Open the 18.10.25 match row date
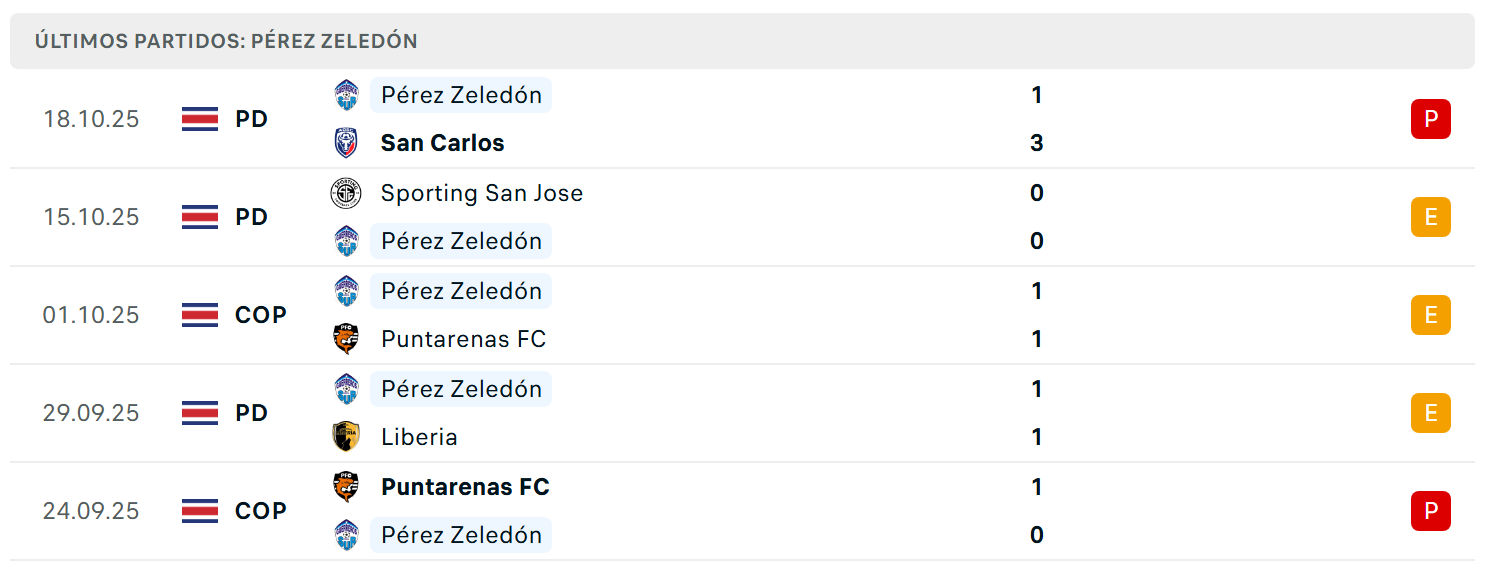The width and height of the screenshot is (1492, 575). (x=91, y=119)
